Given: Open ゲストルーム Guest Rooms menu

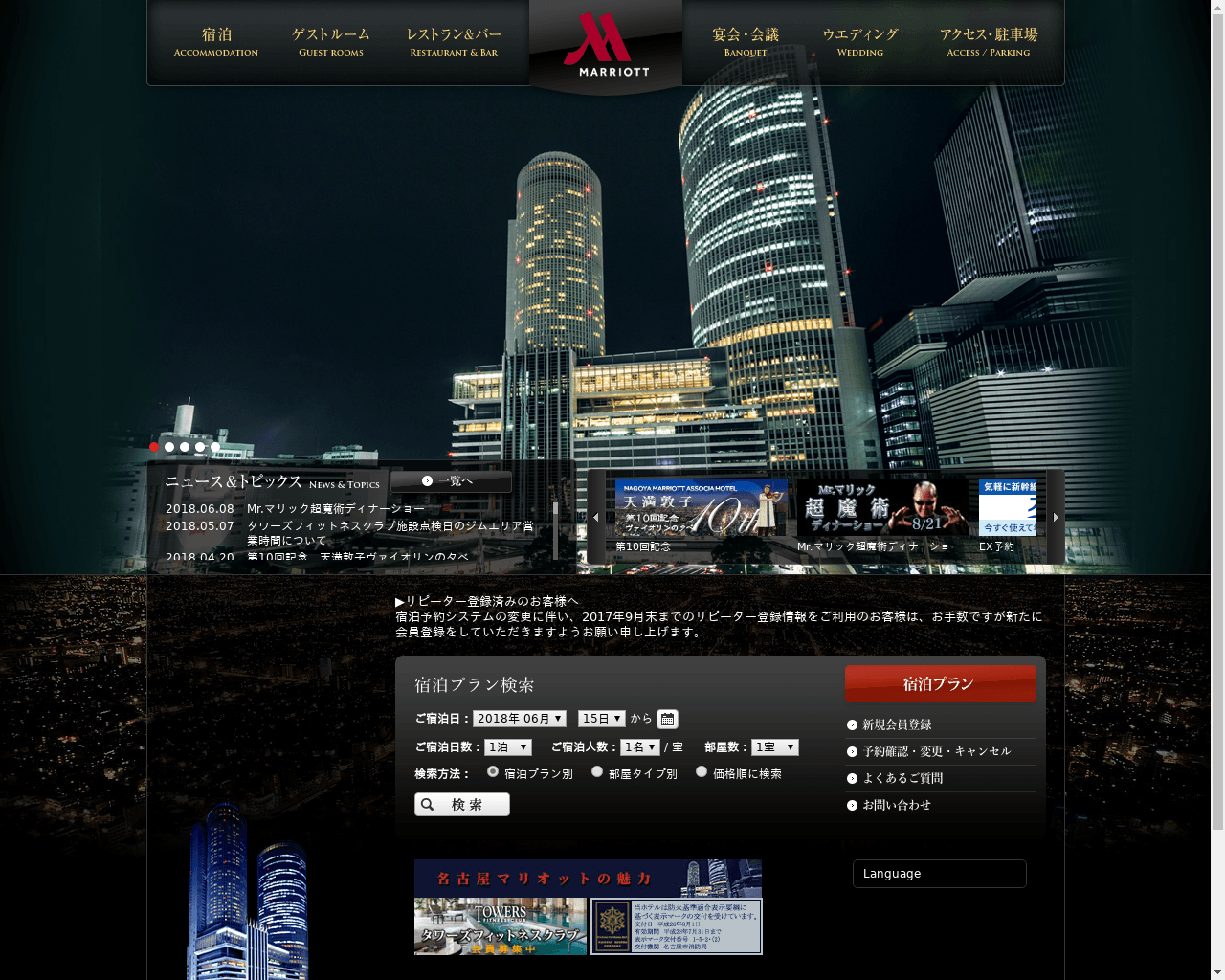Looking at the screenshot, I should tap(331, 42).
